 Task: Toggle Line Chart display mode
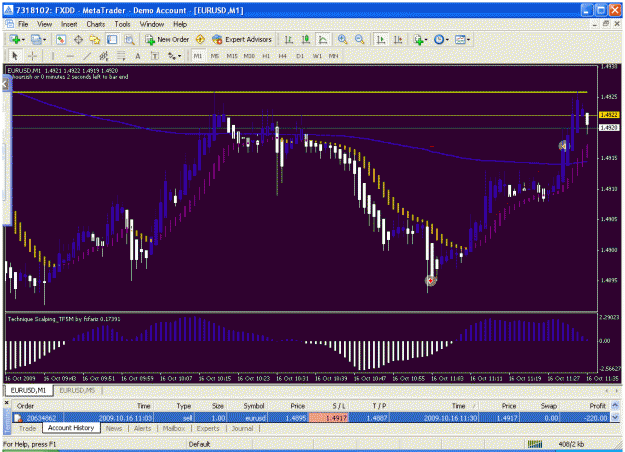323,39
